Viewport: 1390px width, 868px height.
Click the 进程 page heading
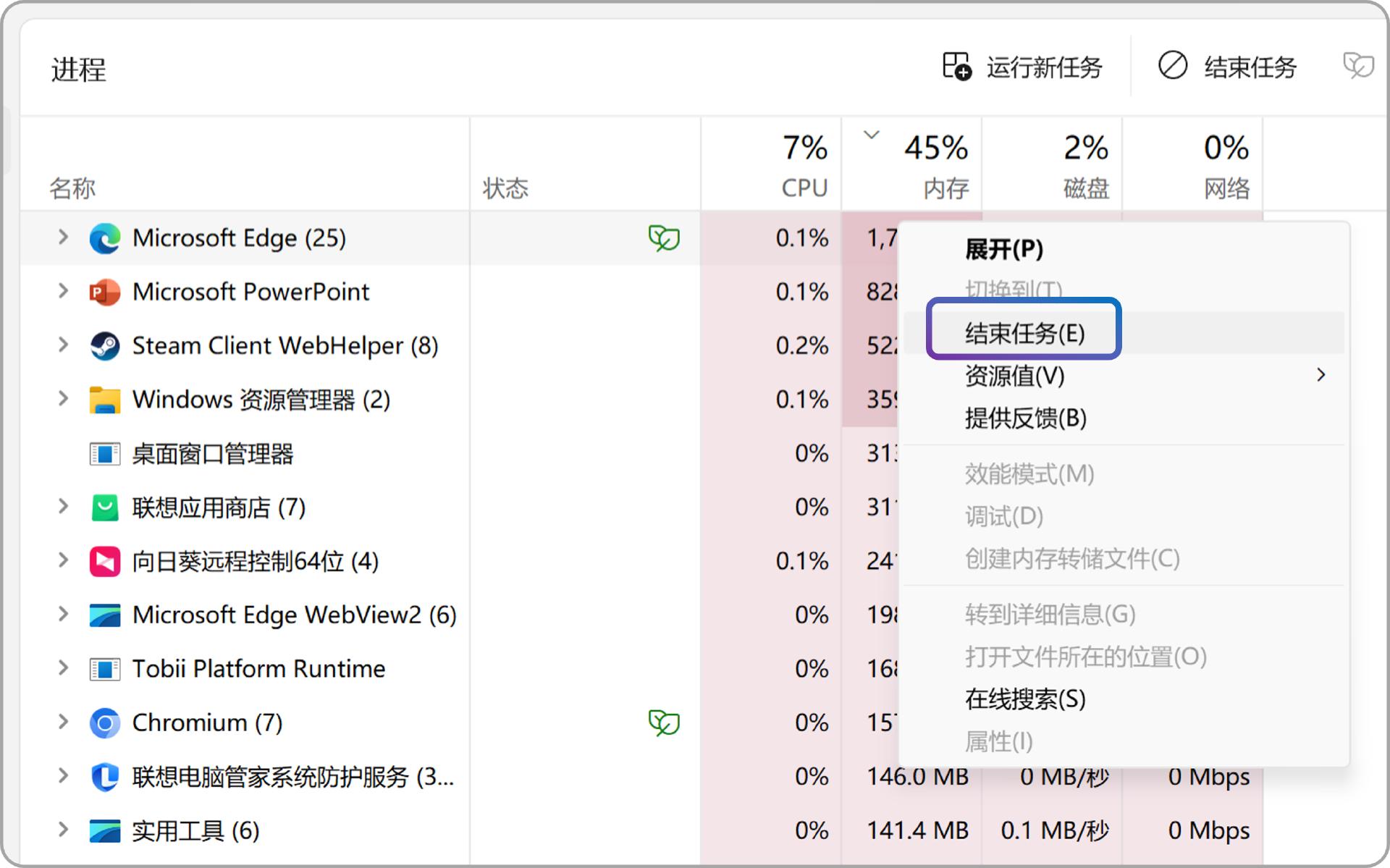79,69
